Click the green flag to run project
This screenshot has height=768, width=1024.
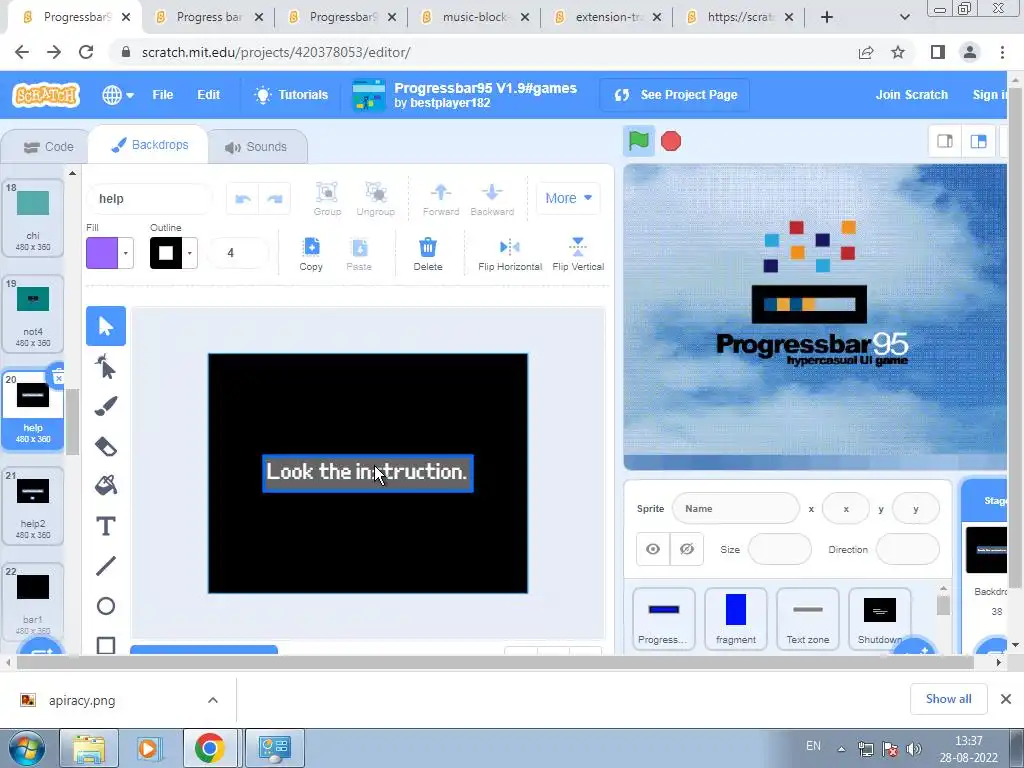coord(638,141)
